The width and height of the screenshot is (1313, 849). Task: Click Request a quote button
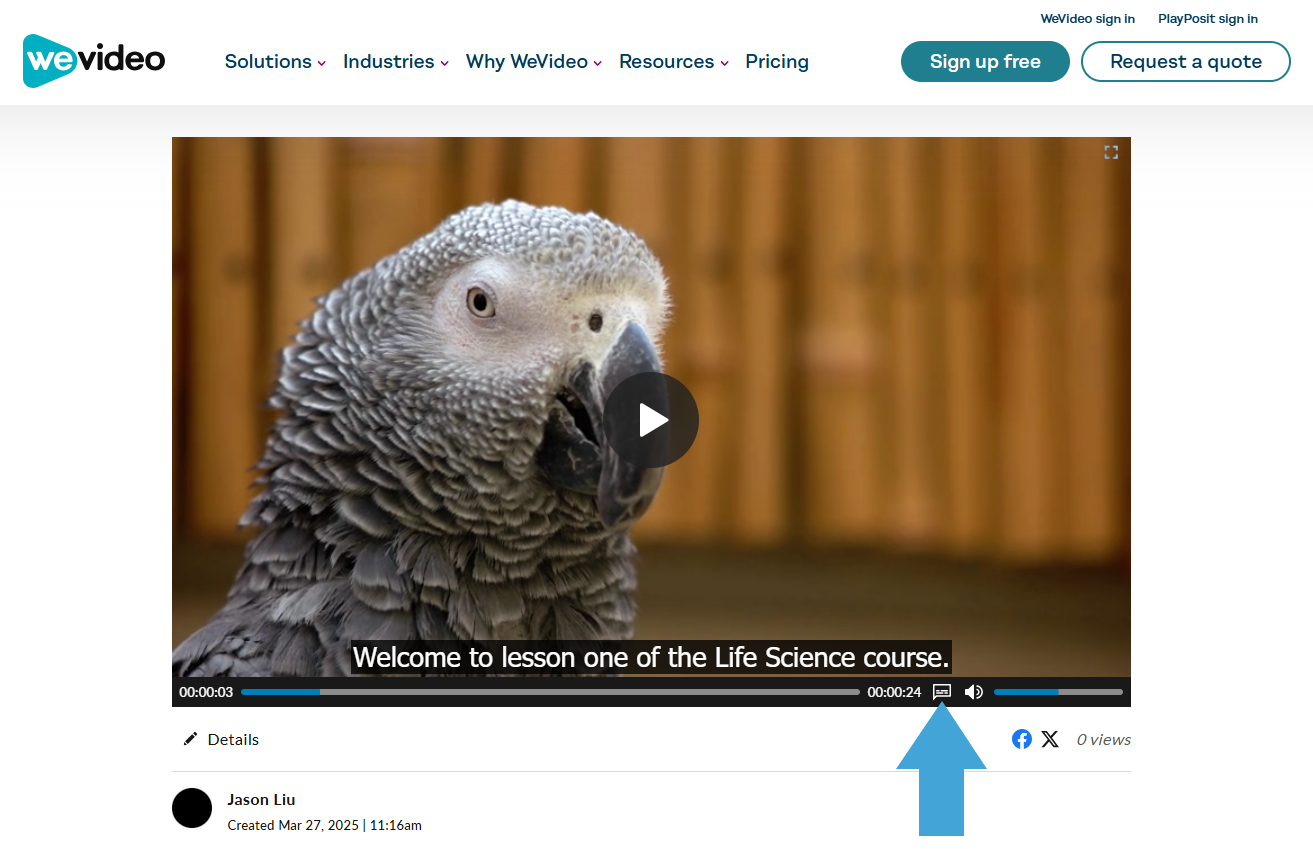coord(1186,61)
